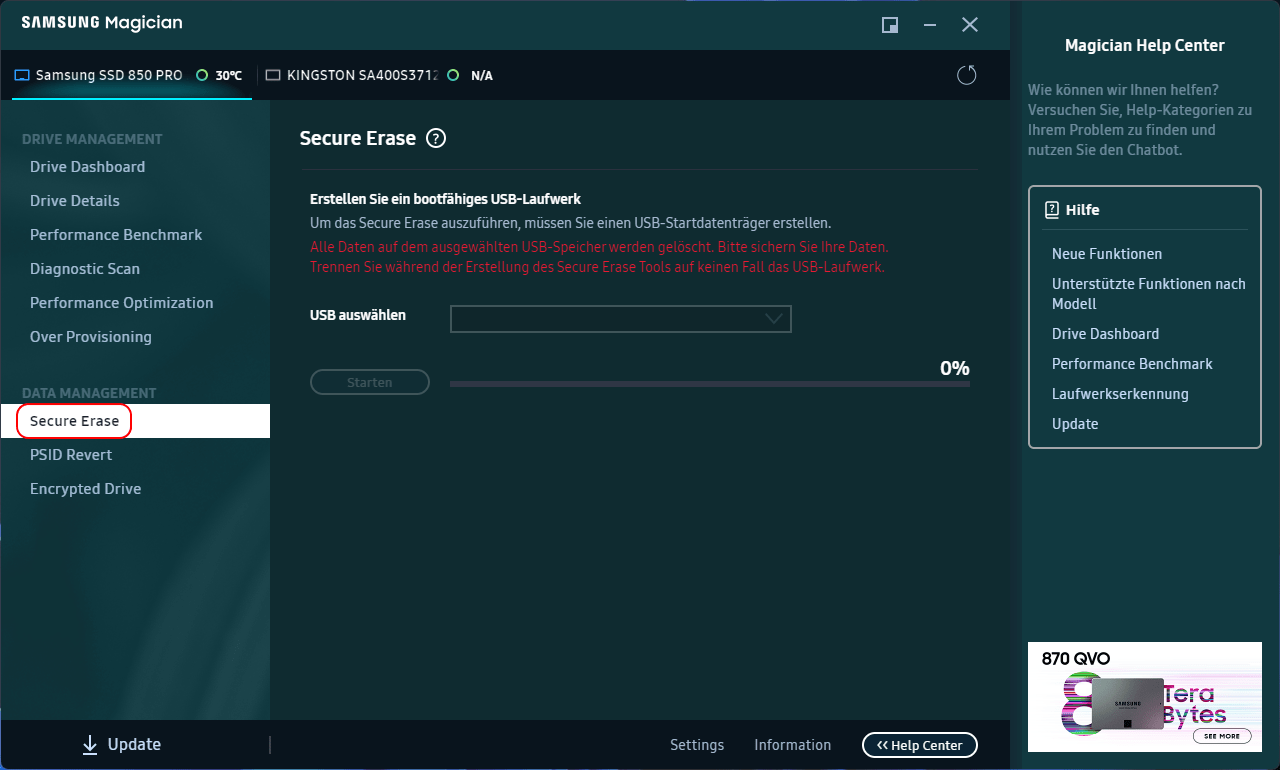Click the DATA MANAGEMENT section header

tap(89, 393)
